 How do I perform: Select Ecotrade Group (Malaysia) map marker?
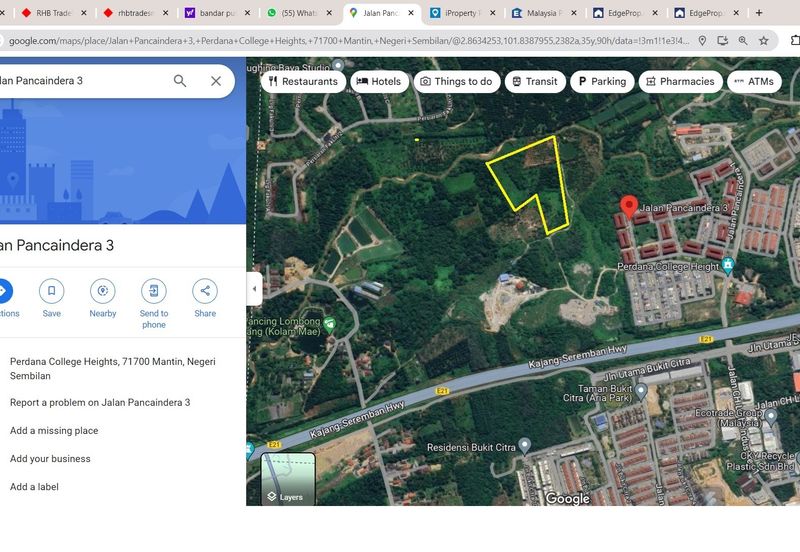pos(771,417)
